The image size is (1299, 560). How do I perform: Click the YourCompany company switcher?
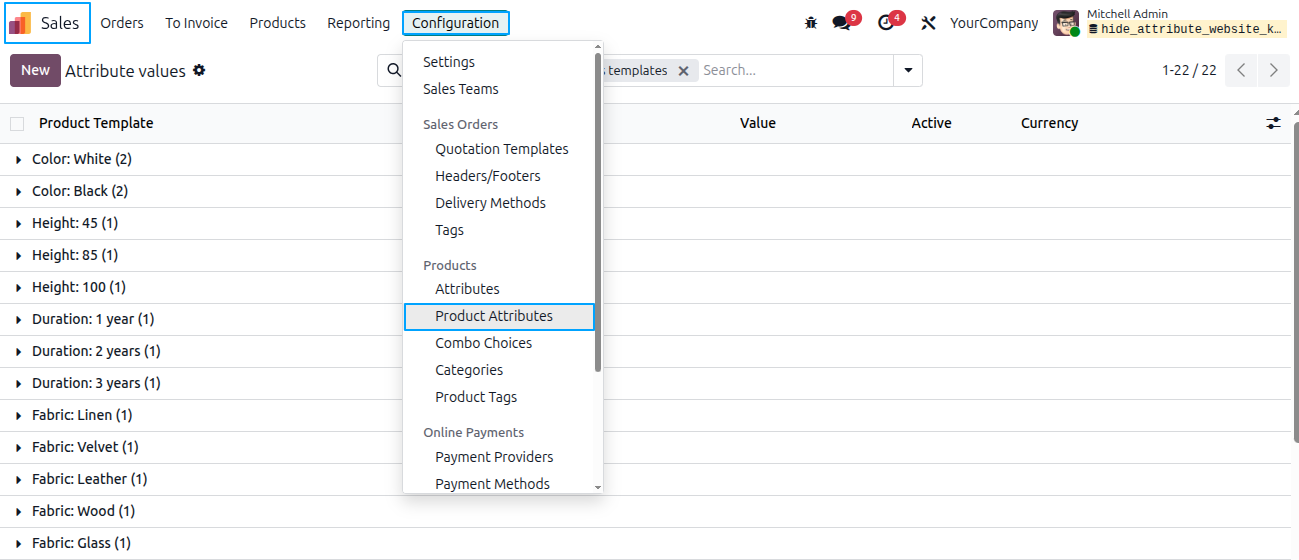994,23
